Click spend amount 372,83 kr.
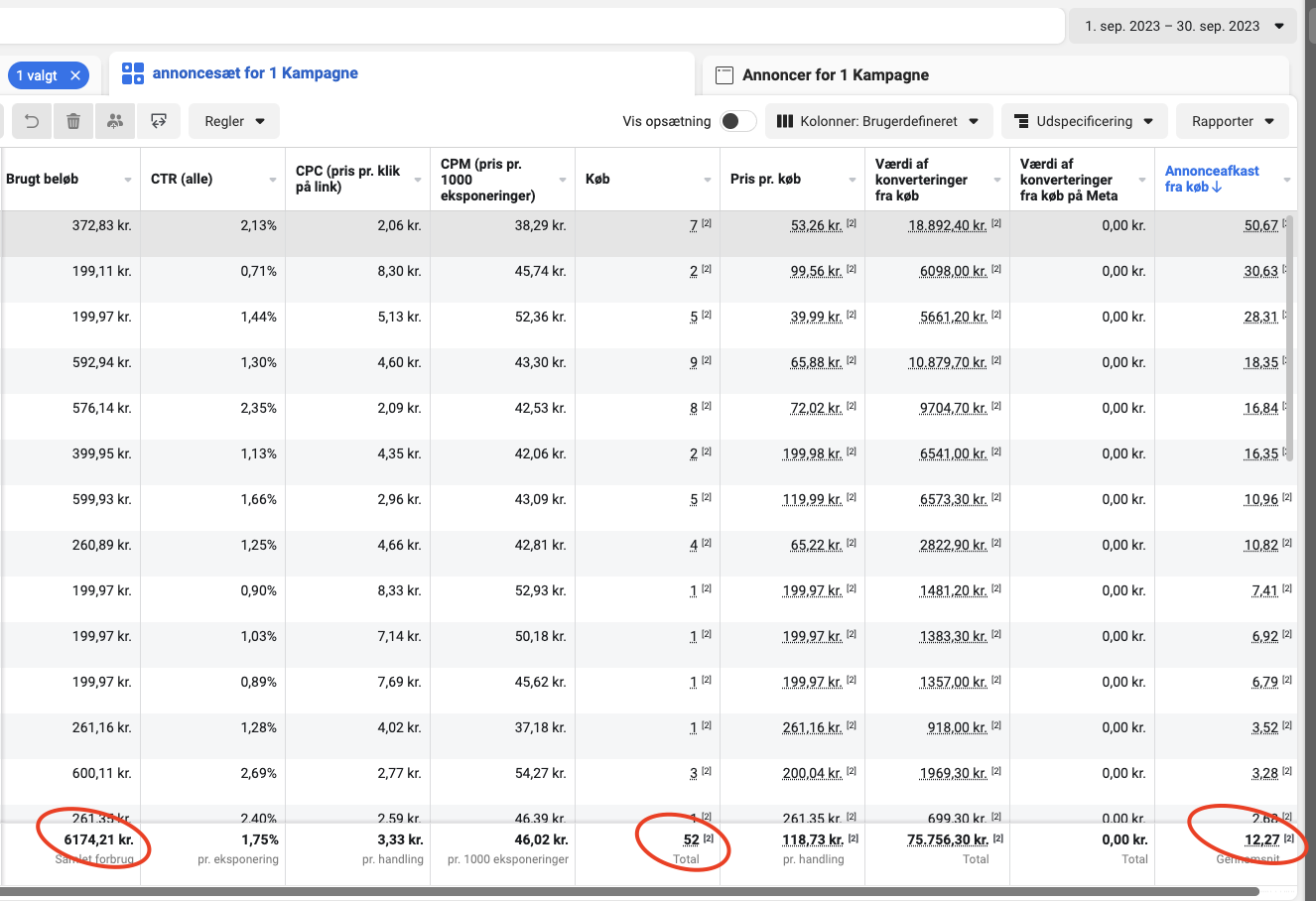 pyautogui.click(x=101, y=225)
